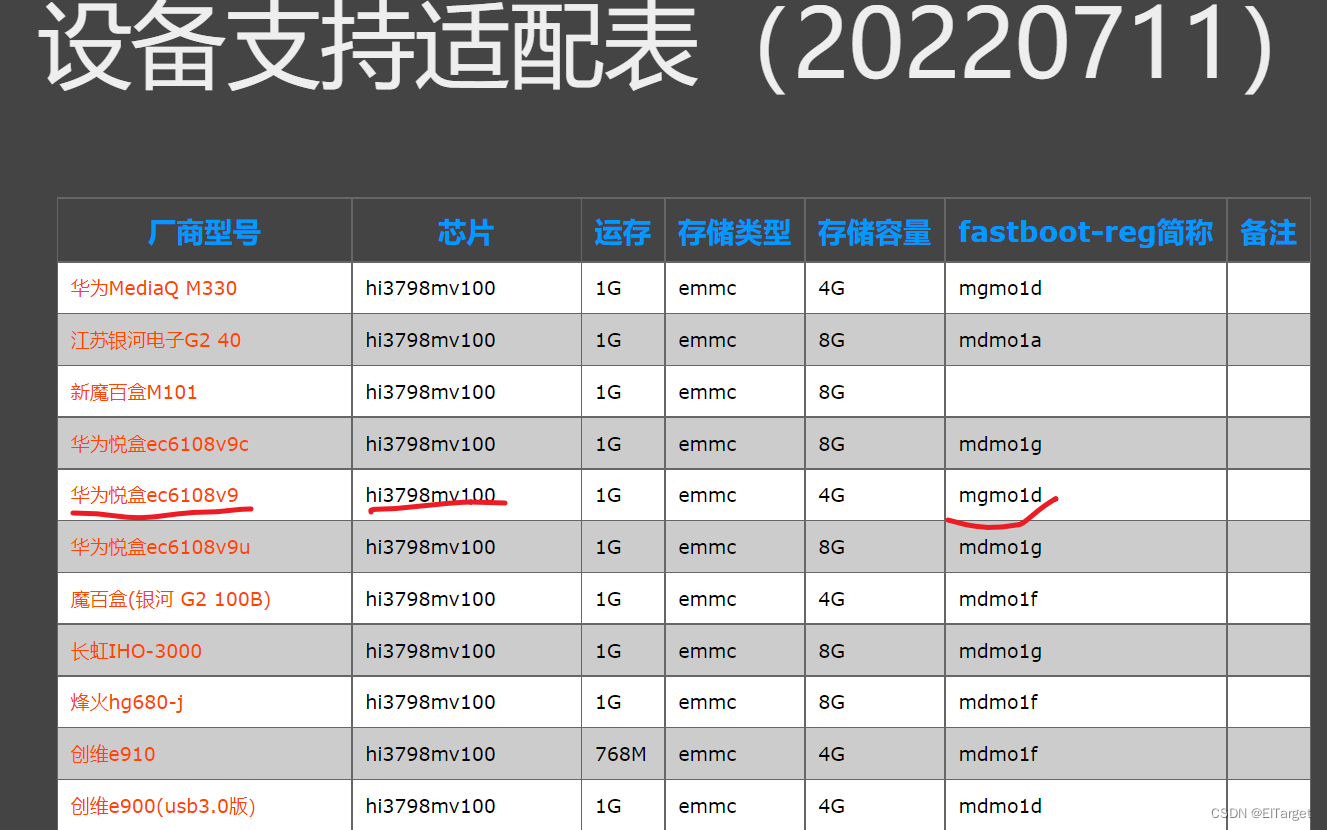Click hi3798mv100 in the 华为MediaQ M330 row
Screen dimensions: 1327x830
click(x=431, y=289)
